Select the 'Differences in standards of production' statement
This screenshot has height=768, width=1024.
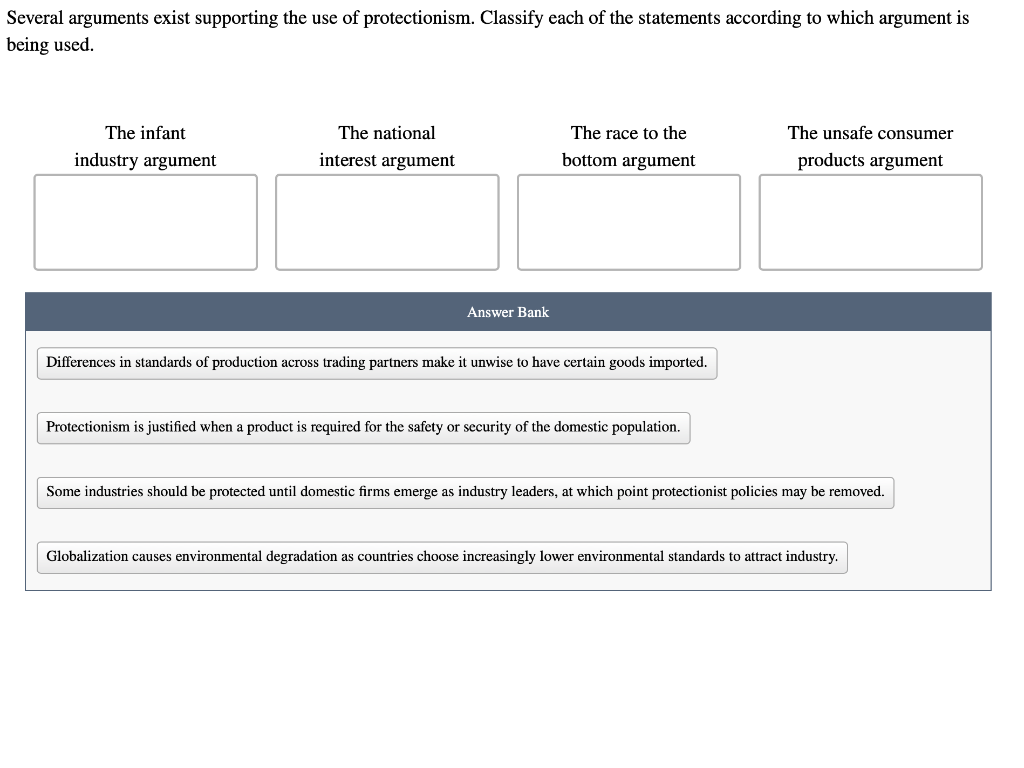click(x=377, y=363)
